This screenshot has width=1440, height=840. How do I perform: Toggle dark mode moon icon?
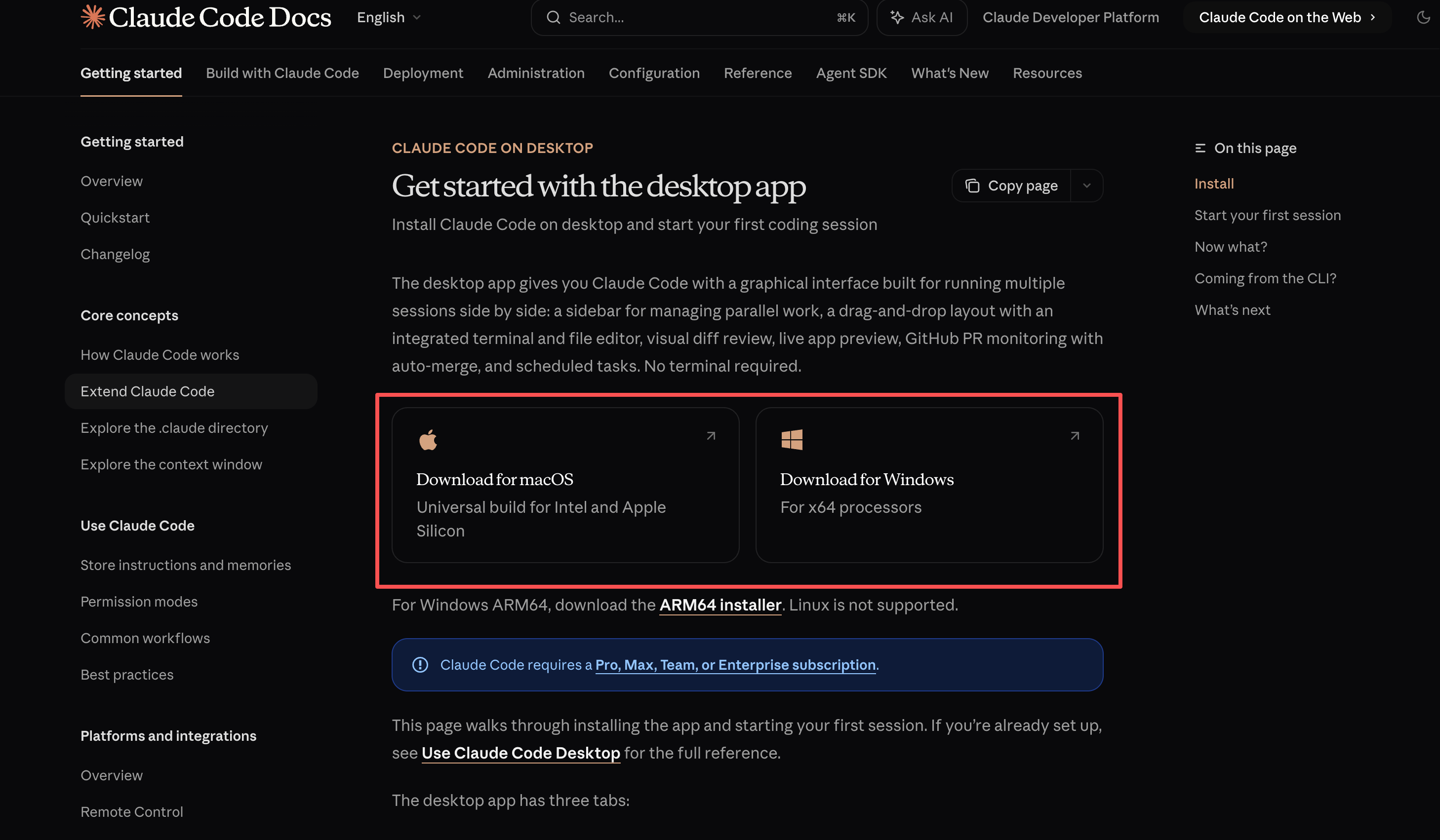(x=1423, y=18)
